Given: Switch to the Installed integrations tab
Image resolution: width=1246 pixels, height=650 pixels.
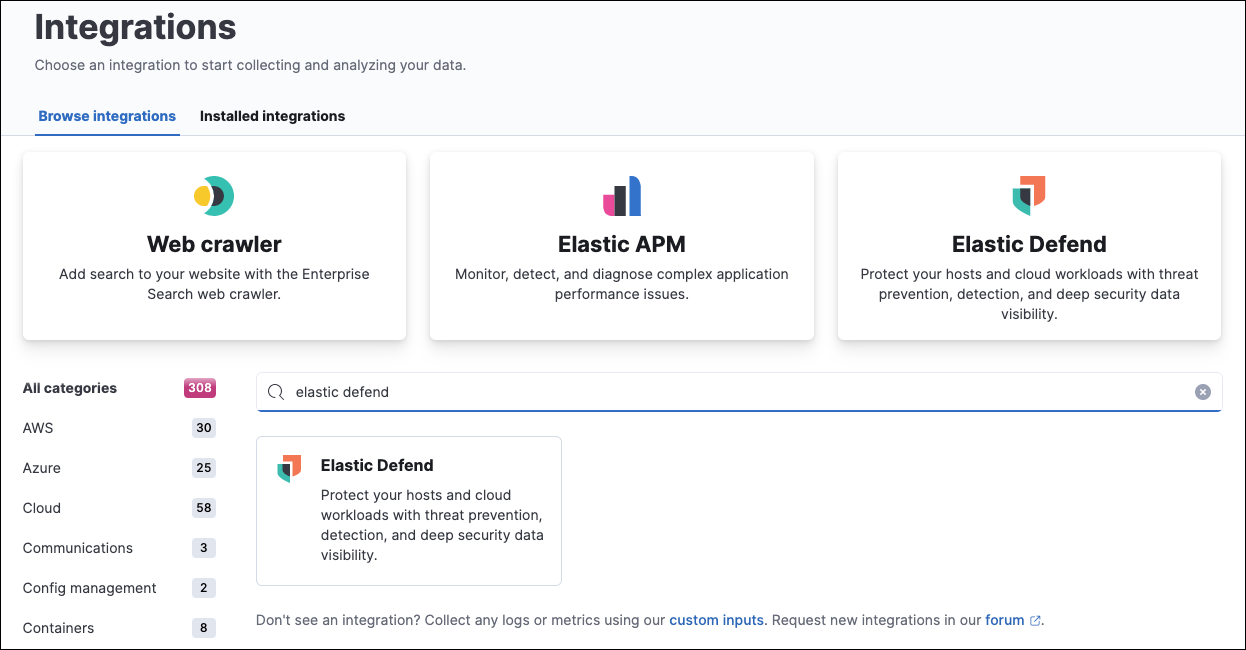Looking at the screenshot, I should pyautogui.click(x=272, y=116).
